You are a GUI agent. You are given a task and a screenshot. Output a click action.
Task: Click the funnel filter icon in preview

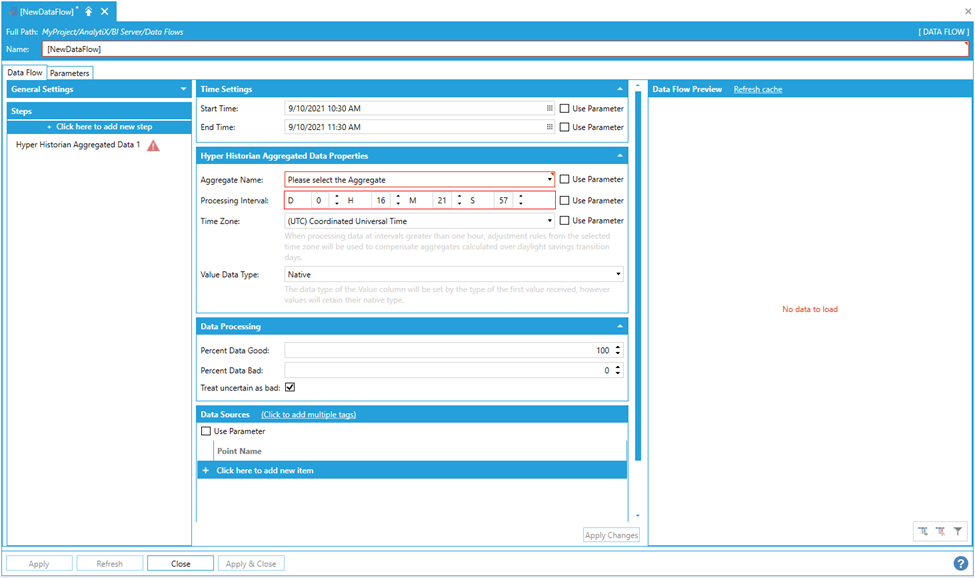(x=957, y=532)
